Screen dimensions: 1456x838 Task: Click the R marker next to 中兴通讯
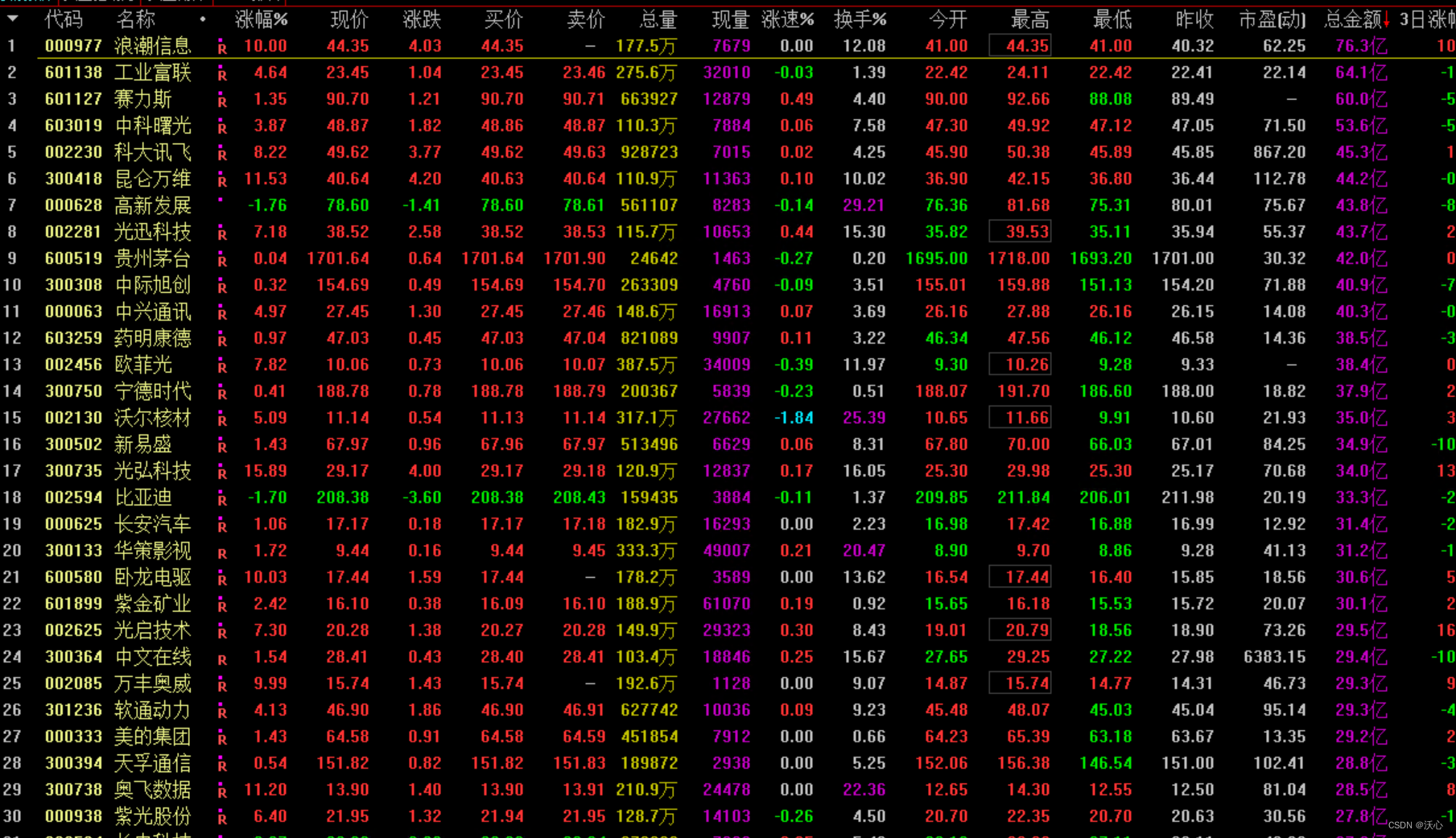coord(222,314)
